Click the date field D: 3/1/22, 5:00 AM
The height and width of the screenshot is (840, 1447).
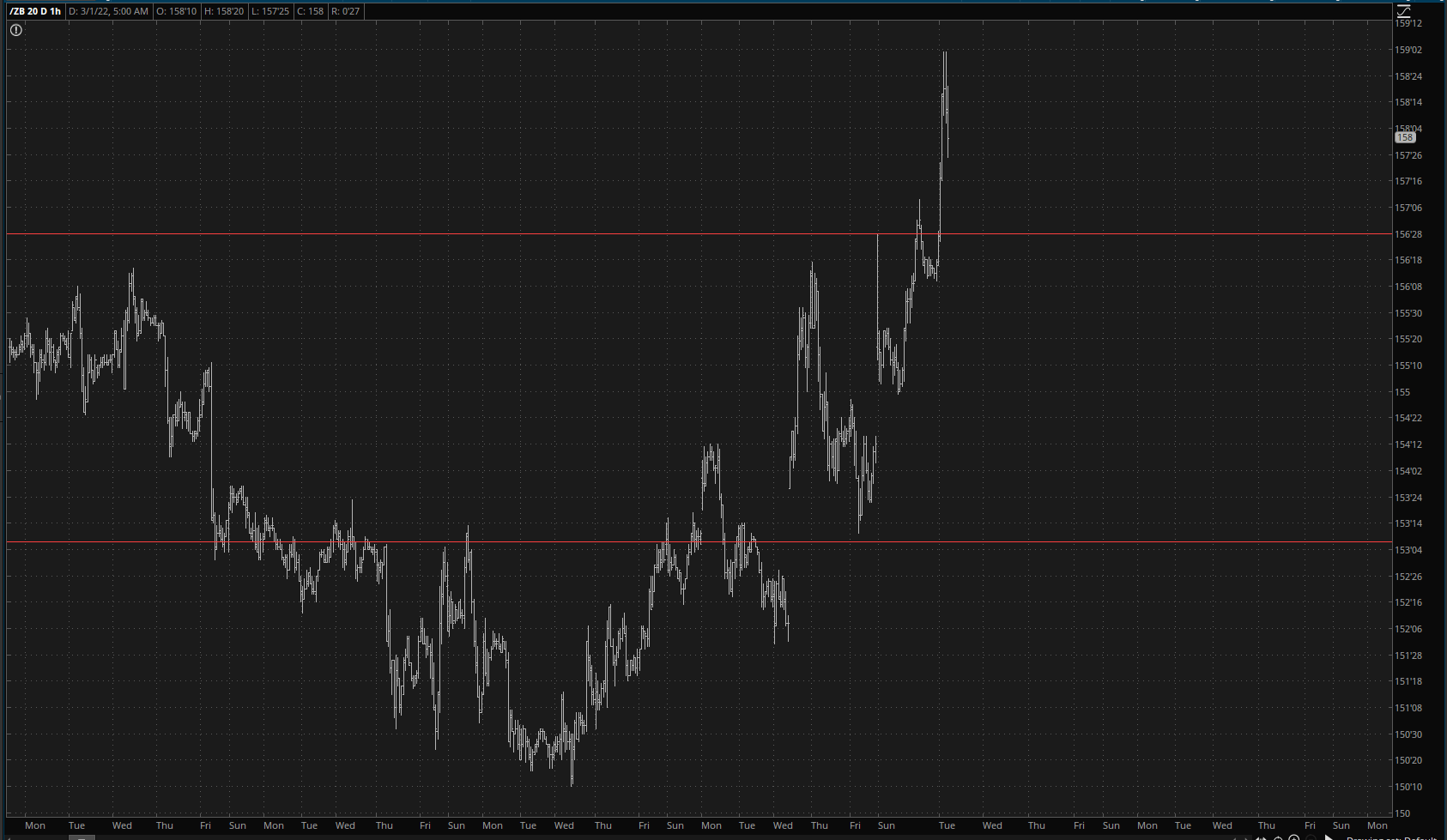coord(108,11)
